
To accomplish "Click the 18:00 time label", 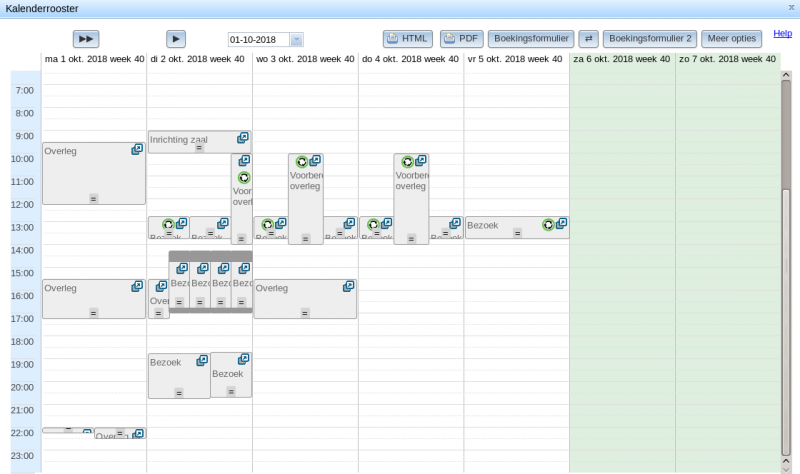I will tap(22, 341).
